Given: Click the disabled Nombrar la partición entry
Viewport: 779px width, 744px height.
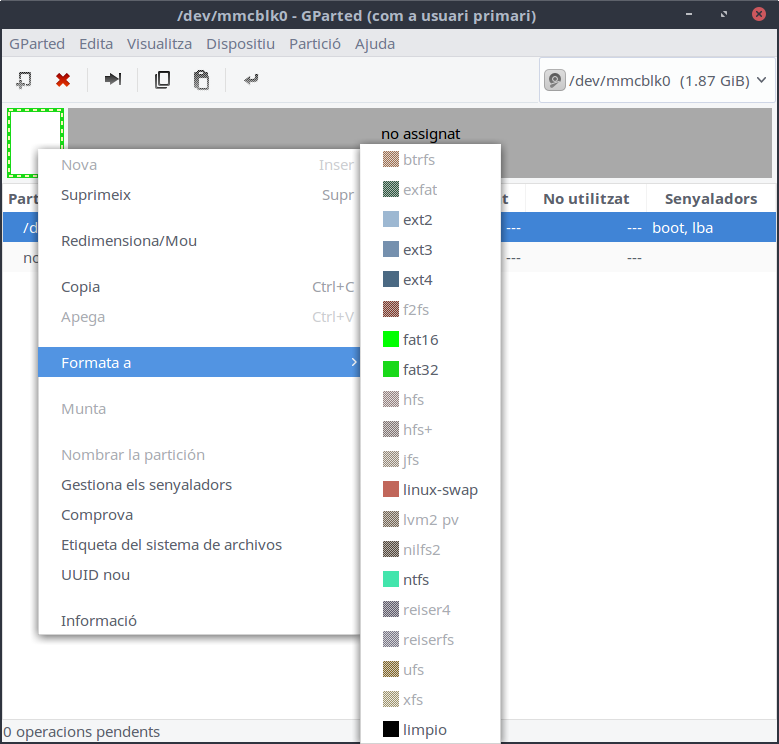Looking at the screenshot, I should [x=199, y=455].
